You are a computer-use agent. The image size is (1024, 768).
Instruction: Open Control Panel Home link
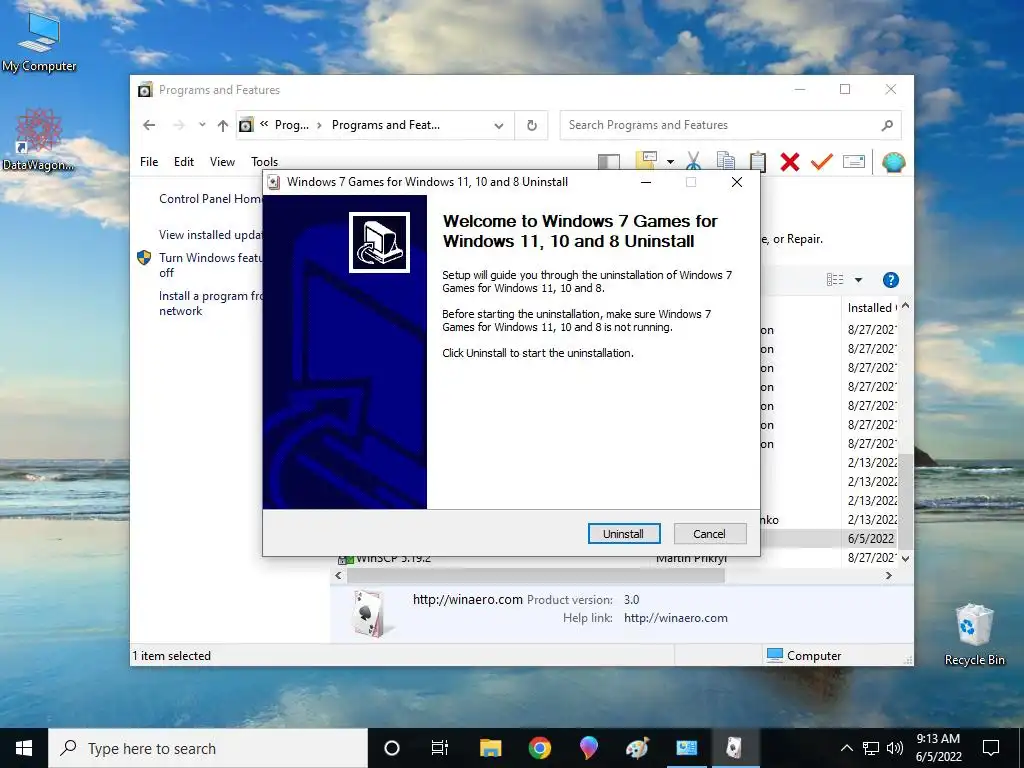210,199
